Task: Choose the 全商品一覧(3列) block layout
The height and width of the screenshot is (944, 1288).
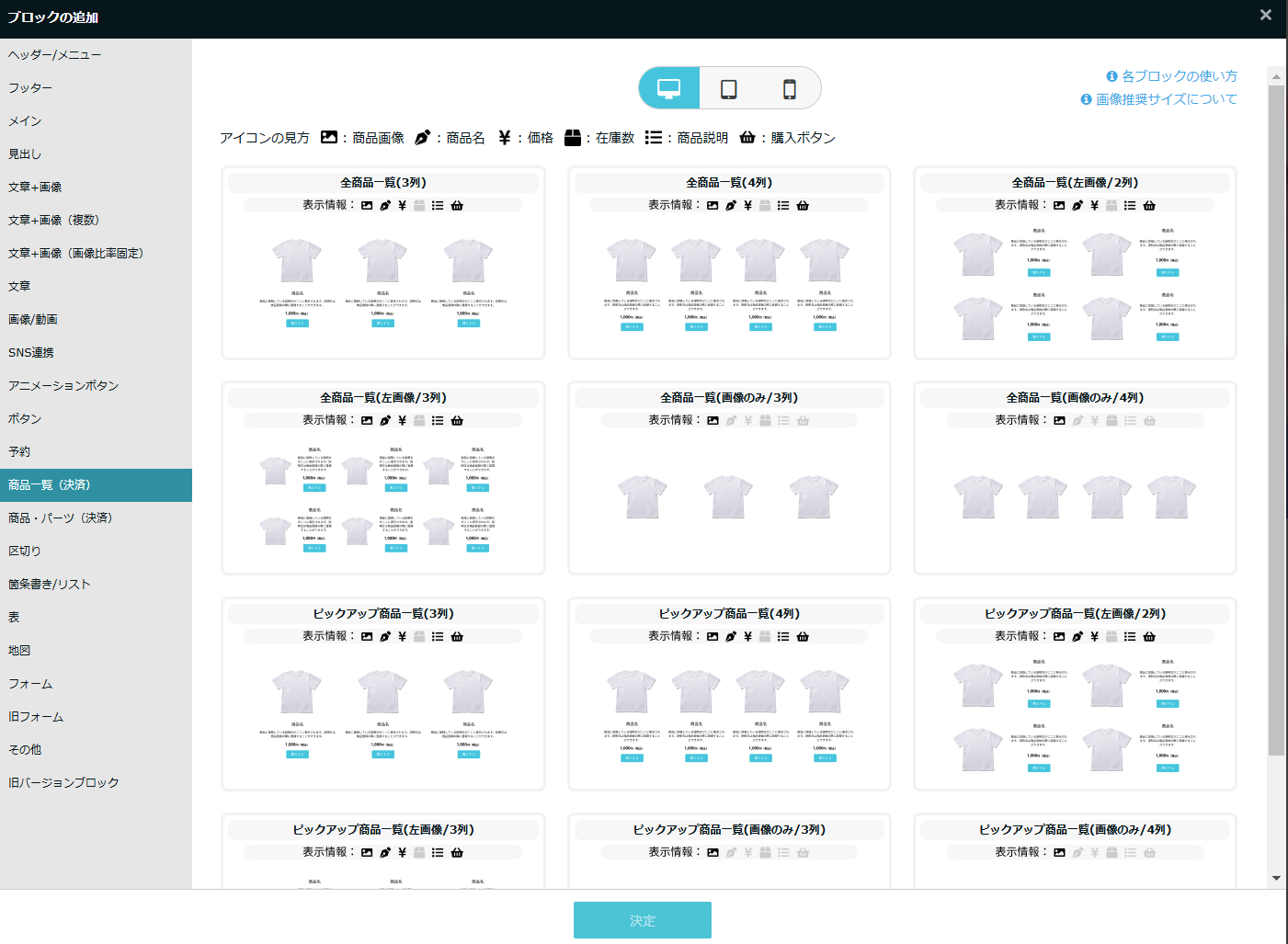Action: tap(383, 263)
